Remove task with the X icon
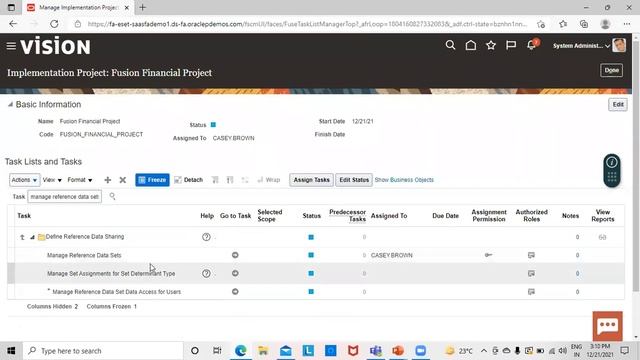The width and height of the screenshot is (640, 360). click(x=122, y=180)
